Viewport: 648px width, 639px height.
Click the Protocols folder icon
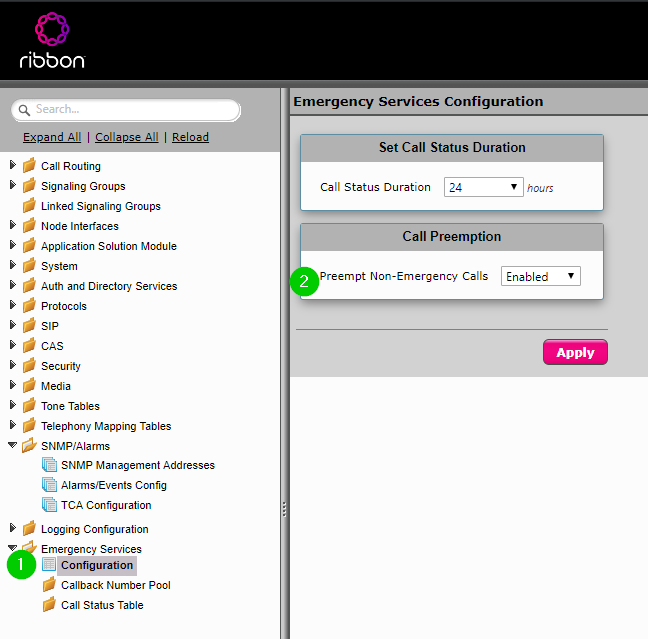[29, 305]
